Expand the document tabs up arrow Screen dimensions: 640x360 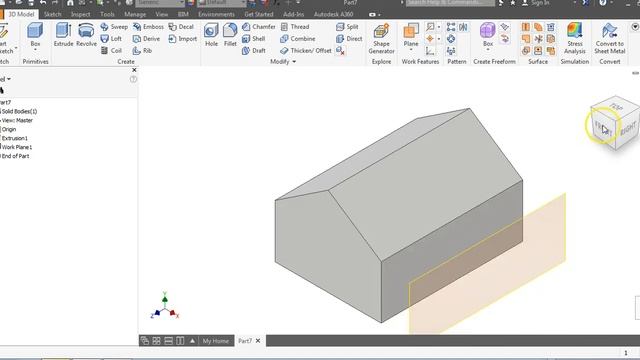coord(192,340)
